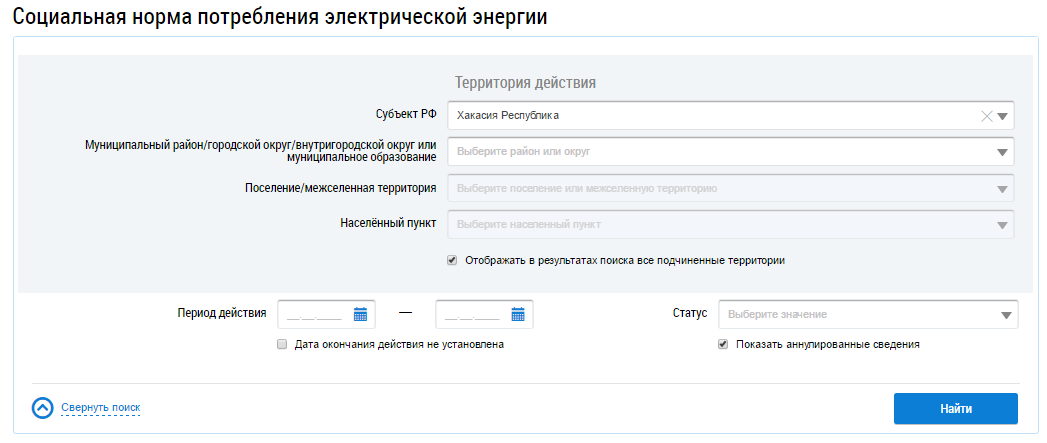Screen dimensions: 1047x443
Task: Click the 'Свернуть поиск' link
Action: tap(100, 408)
